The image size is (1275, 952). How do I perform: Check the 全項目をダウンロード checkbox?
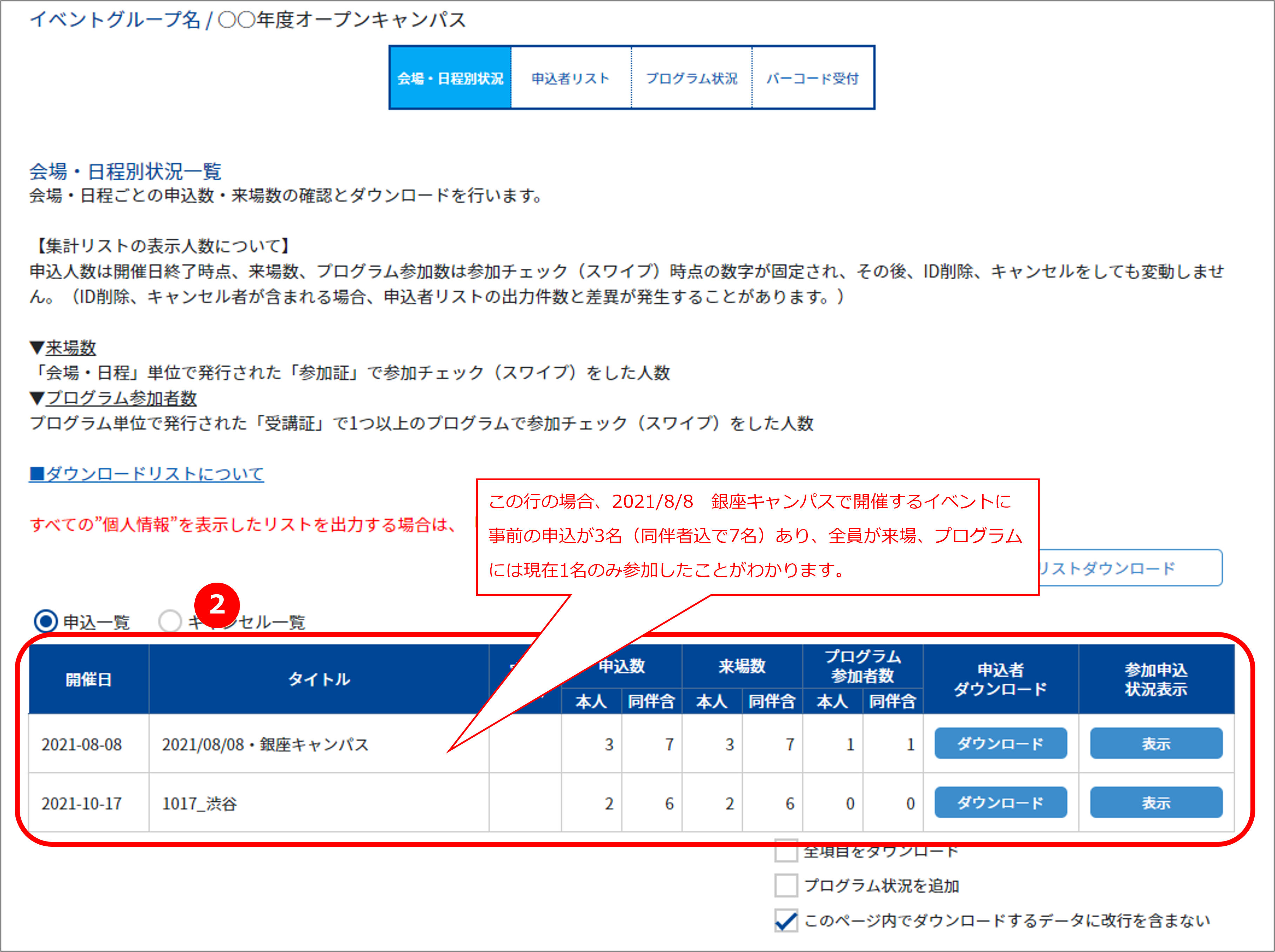tap(786, 851)
